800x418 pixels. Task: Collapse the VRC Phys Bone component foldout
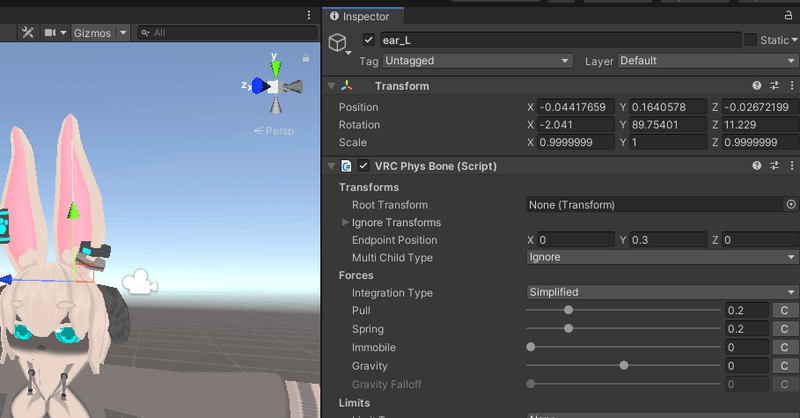point(332,166)
